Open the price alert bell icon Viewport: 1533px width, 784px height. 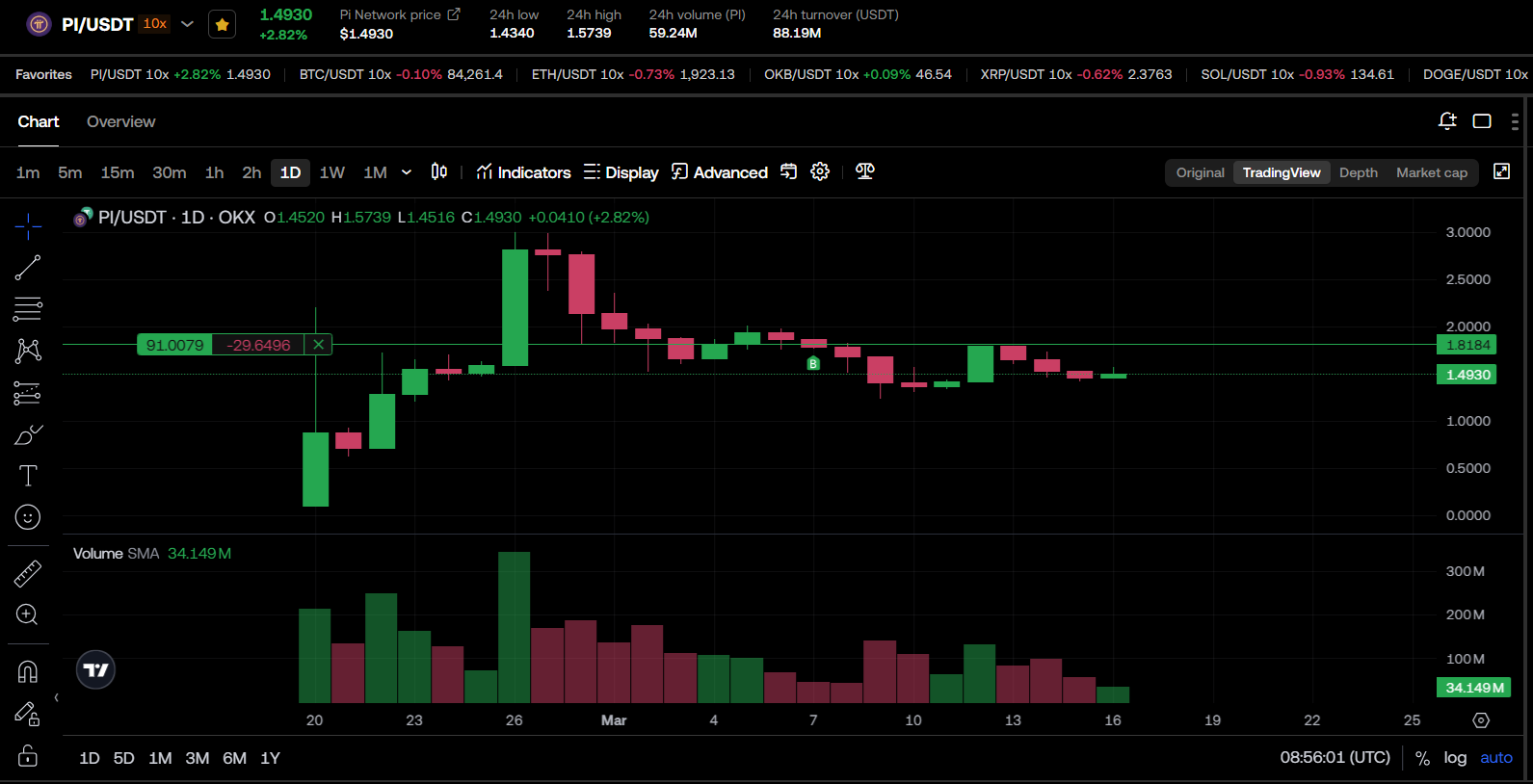click(x=1447, y=121)
